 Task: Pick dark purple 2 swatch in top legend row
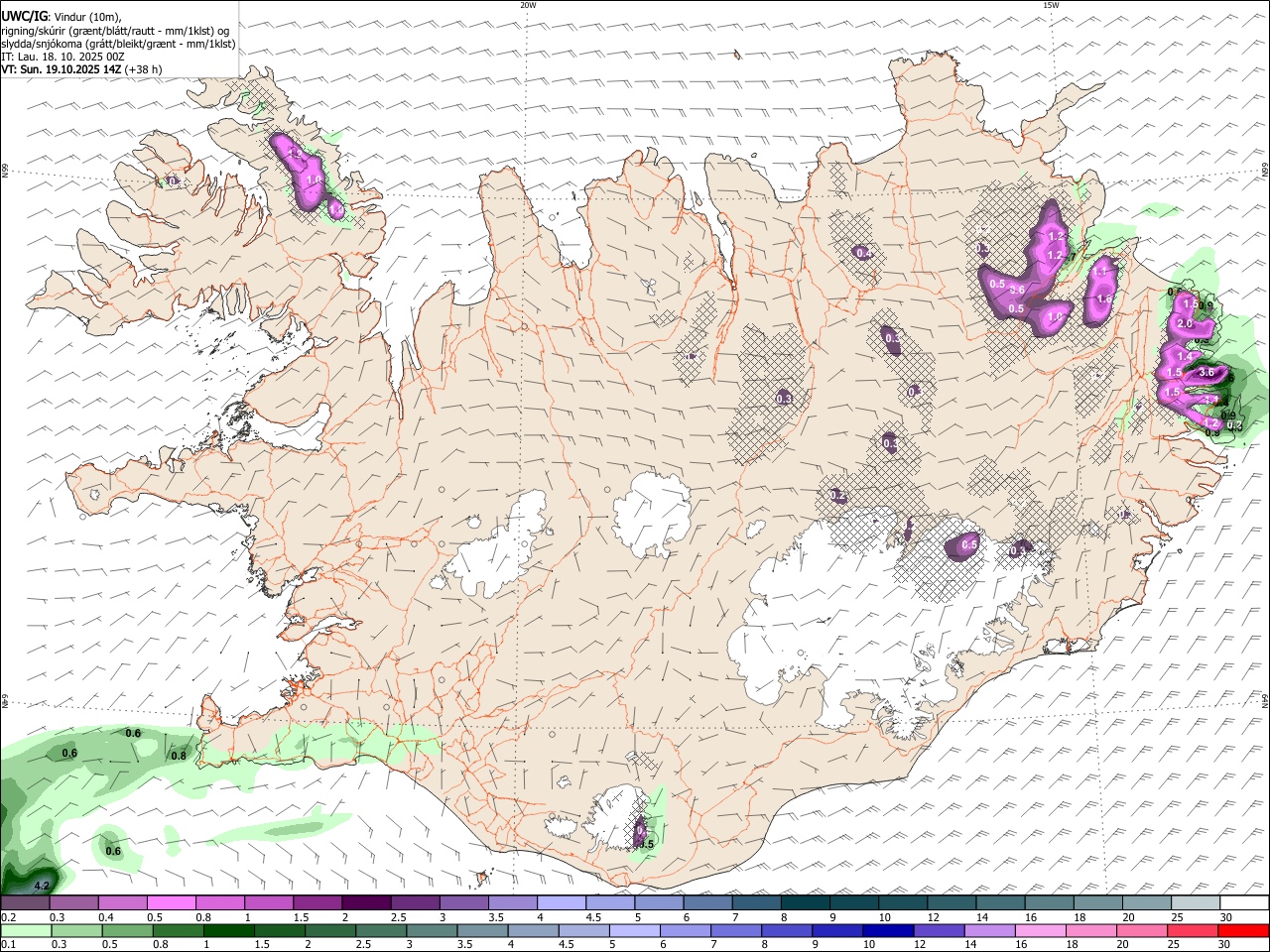[x=365, y=903]
